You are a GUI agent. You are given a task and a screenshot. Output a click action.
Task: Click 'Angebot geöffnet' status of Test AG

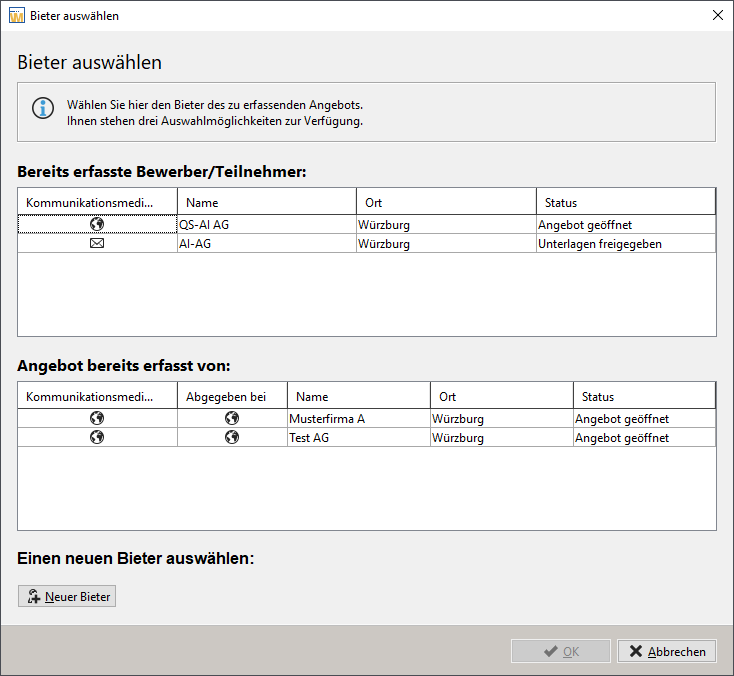point(645,437)
